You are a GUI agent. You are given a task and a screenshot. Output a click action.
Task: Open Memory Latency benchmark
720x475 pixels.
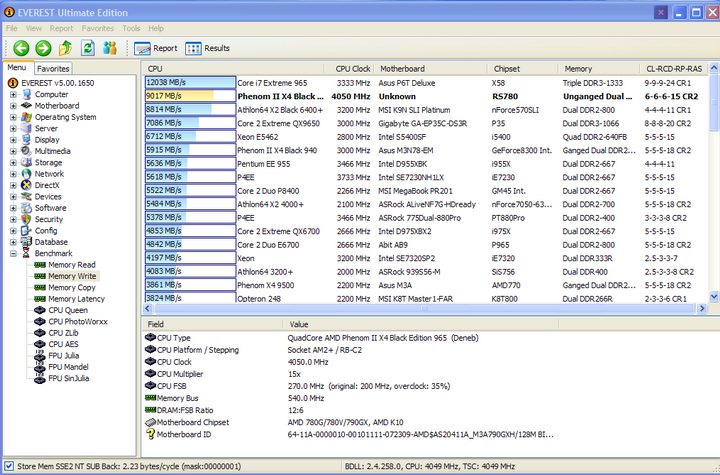click(76, 299)
